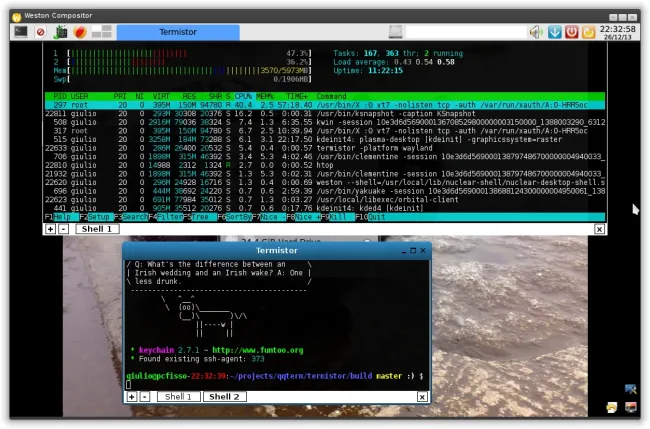The image size is (650, 429).
Task: Click the blue download arrow icon
Action: pyautogui.click(x=553, y=32)
